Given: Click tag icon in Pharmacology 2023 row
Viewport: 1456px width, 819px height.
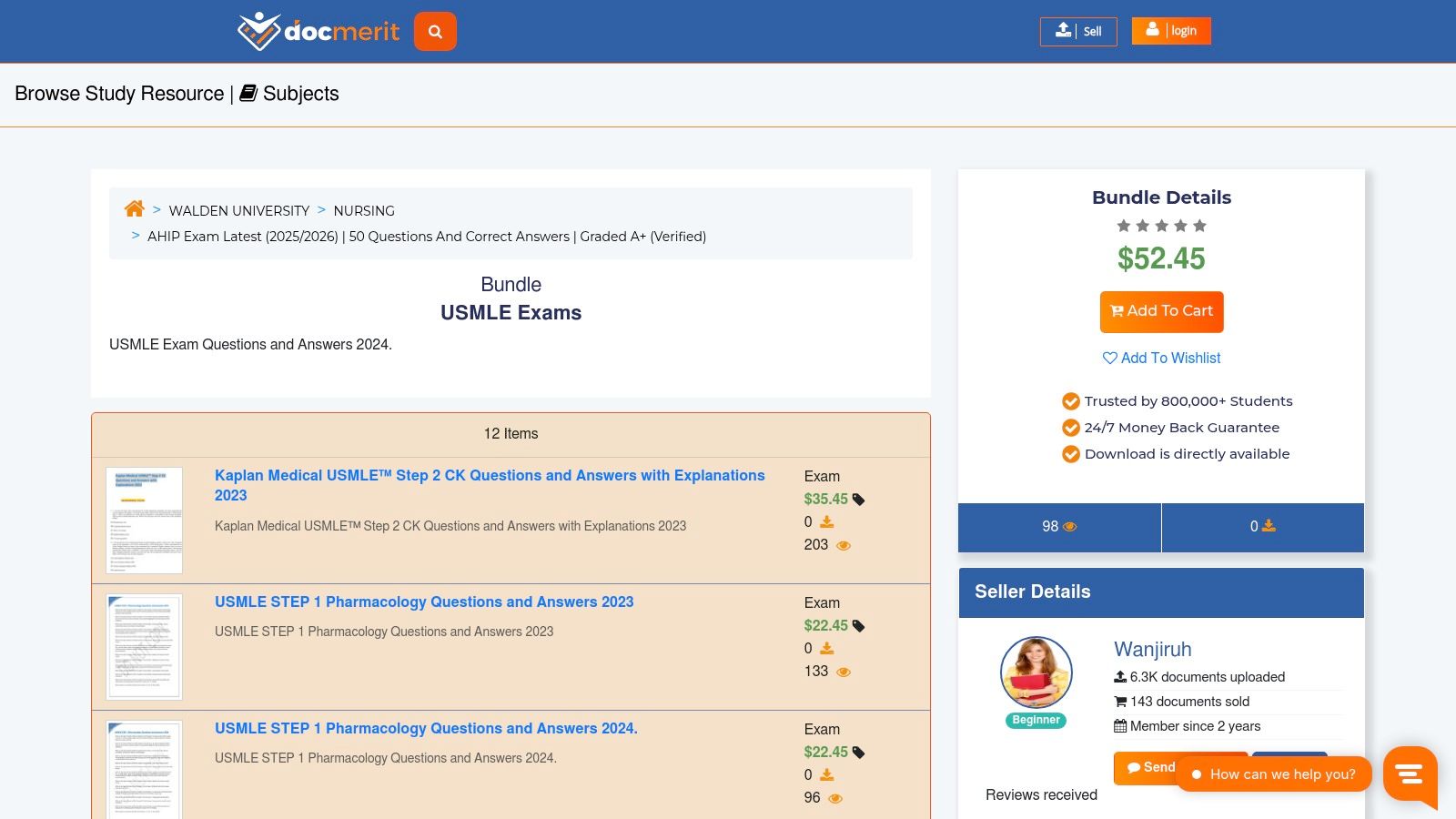Looking at the screenshot, I should 858,626.
